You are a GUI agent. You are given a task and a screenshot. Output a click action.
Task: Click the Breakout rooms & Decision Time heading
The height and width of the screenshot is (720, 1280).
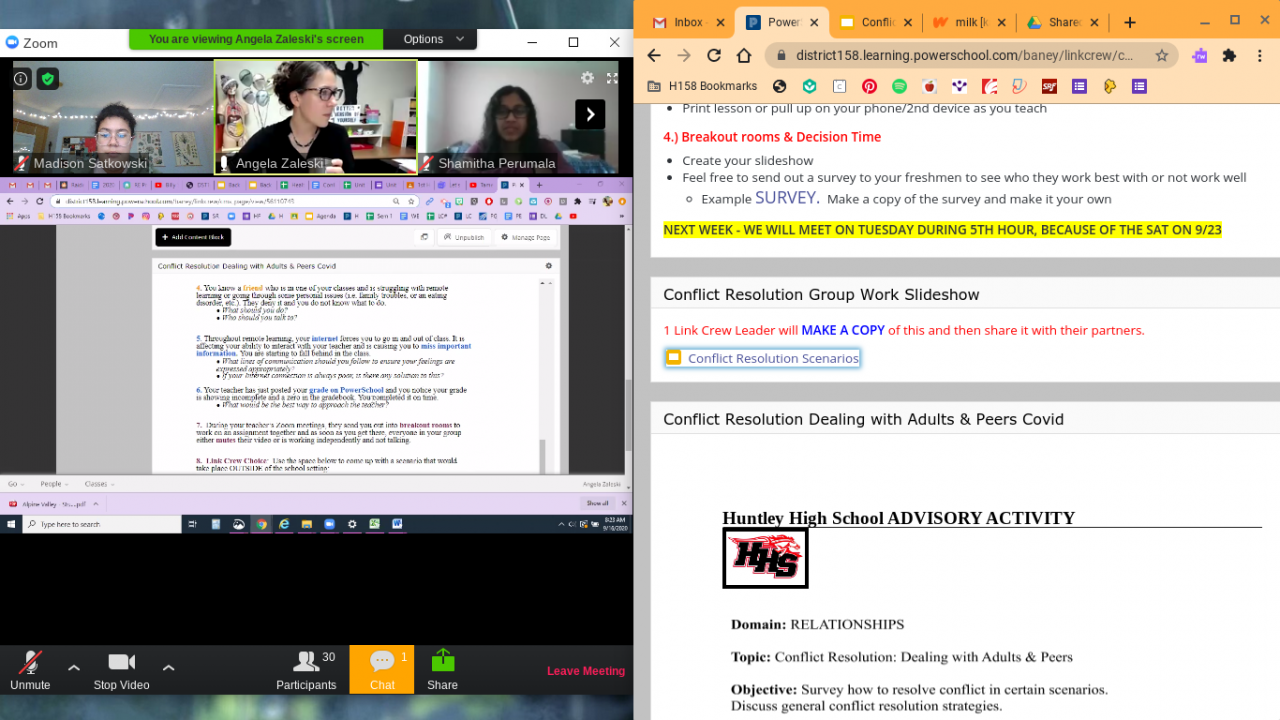click(772, 137)
